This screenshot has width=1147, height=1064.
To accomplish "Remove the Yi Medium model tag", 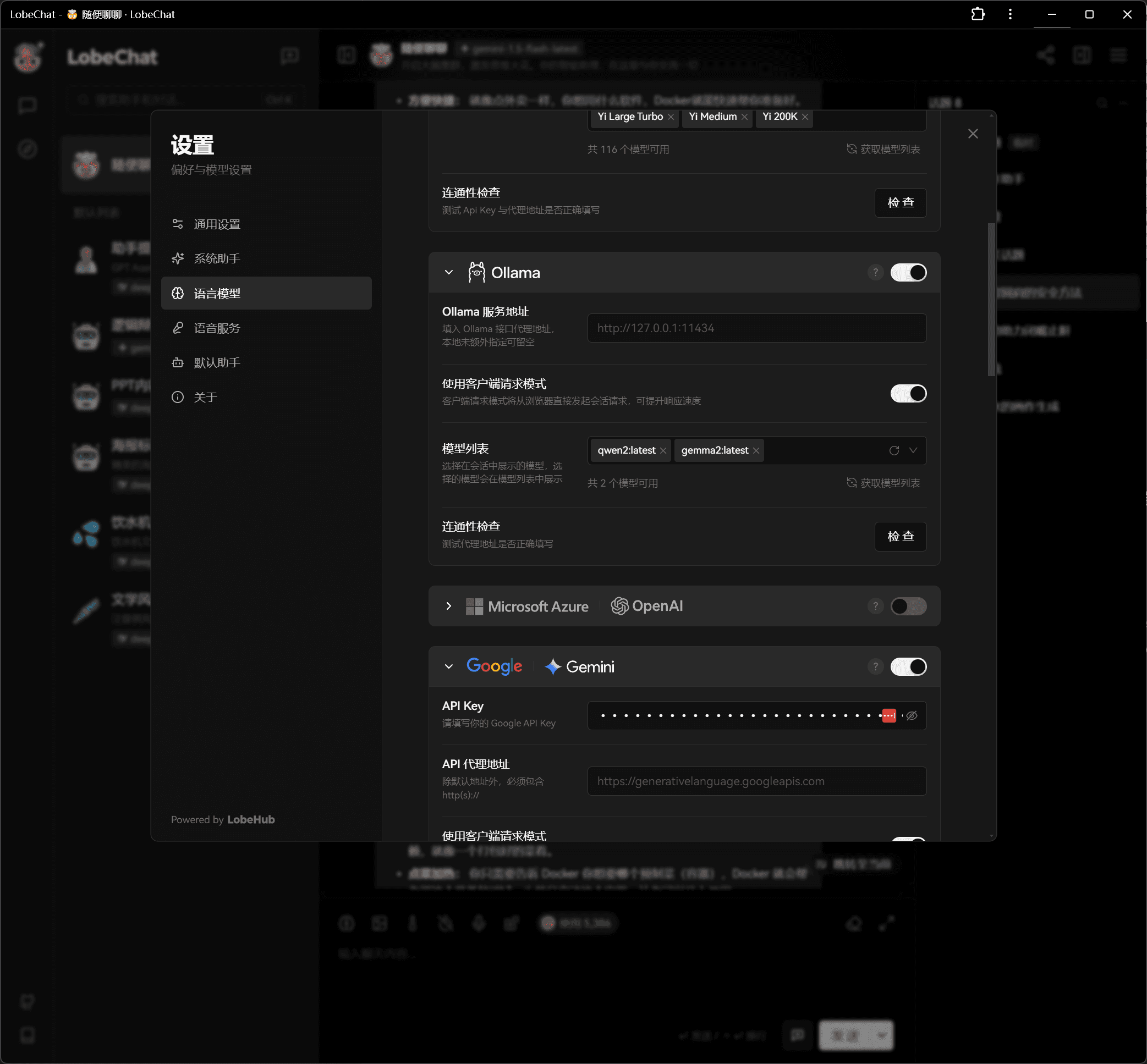I will tap(744, 117).
